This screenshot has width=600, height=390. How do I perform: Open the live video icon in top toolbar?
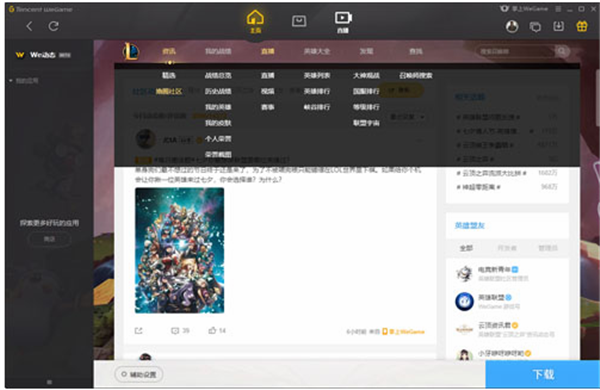tap(343, 22)
